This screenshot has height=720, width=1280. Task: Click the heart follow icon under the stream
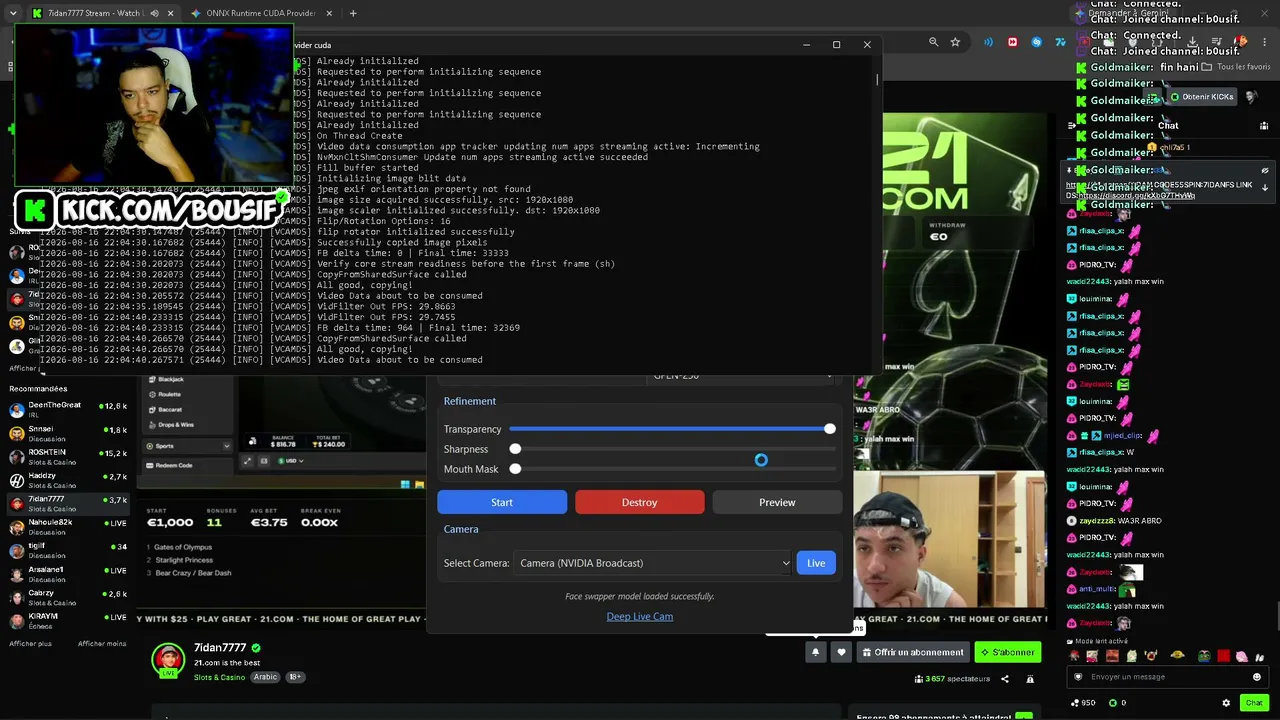(x=841, y=652)
